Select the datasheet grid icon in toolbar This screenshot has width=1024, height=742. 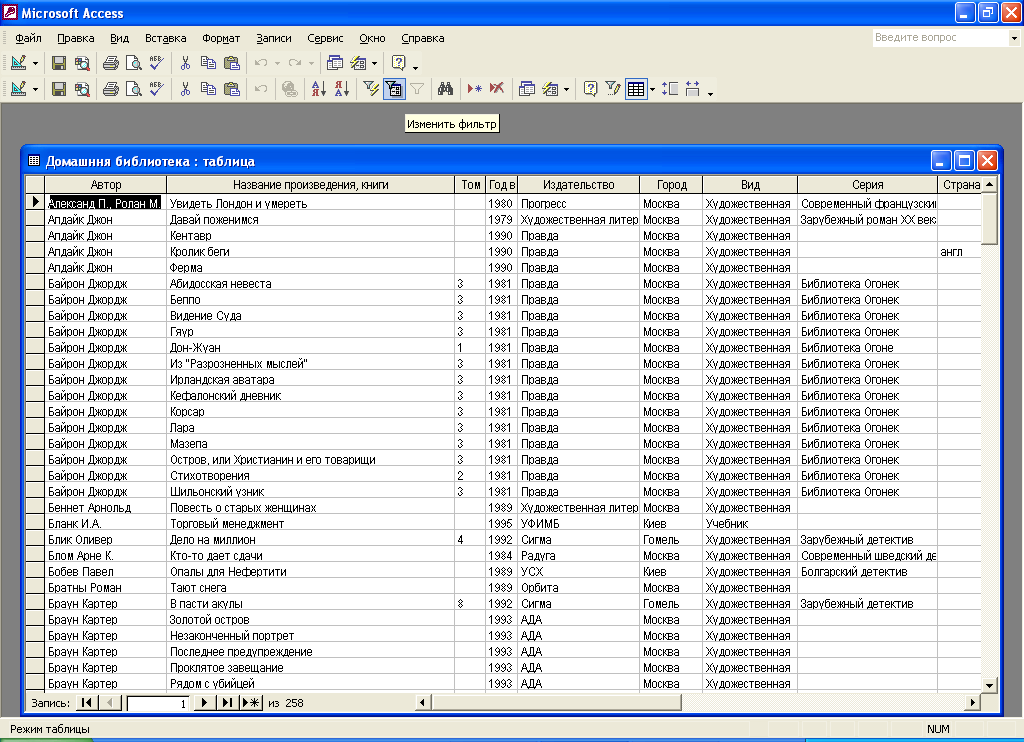(636, 89)
